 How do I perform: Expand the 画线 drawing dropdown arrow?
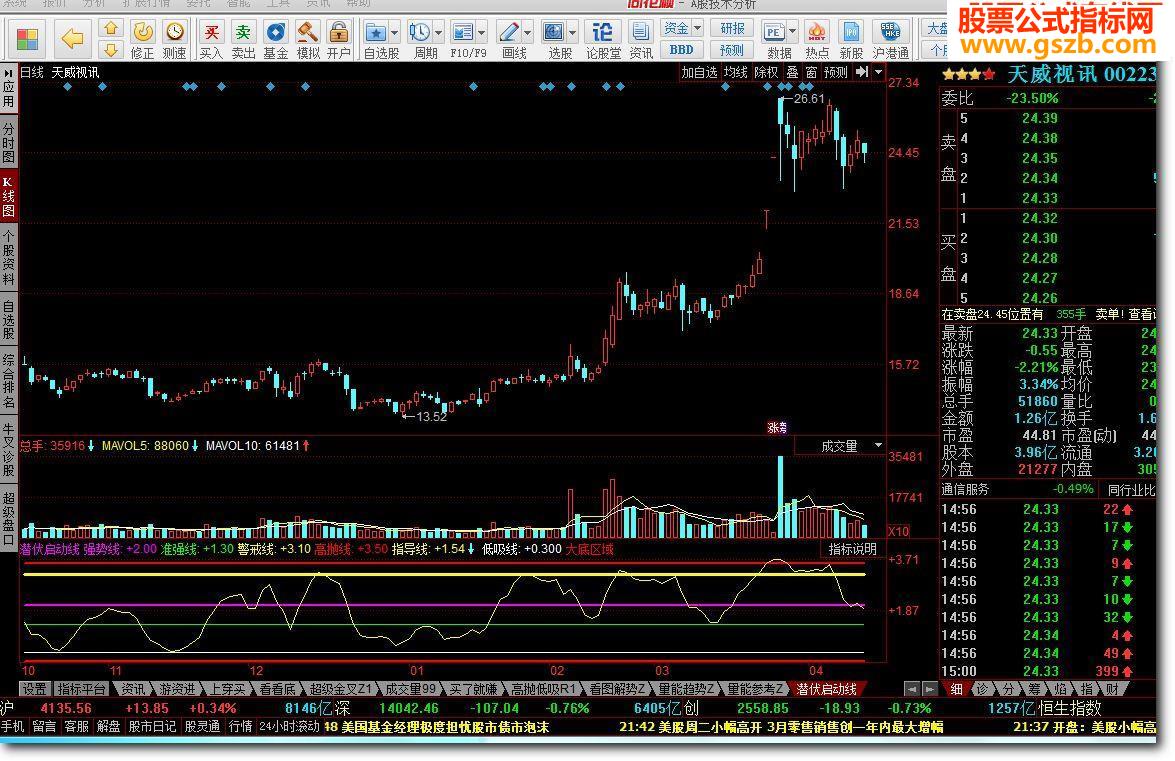(x=528, y=33)
